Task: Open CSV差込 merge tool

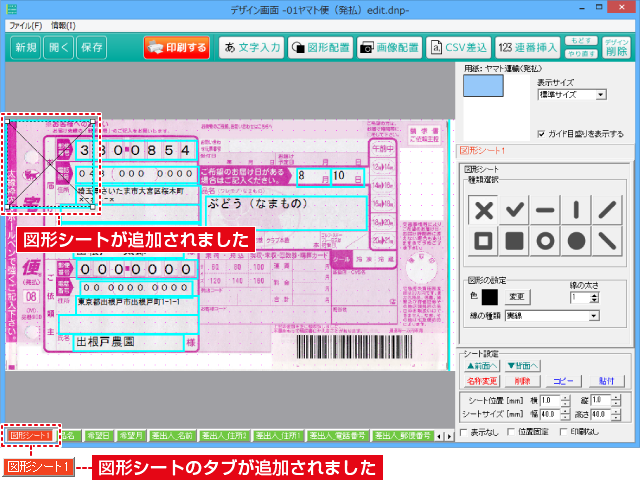Action: (459, 48)
